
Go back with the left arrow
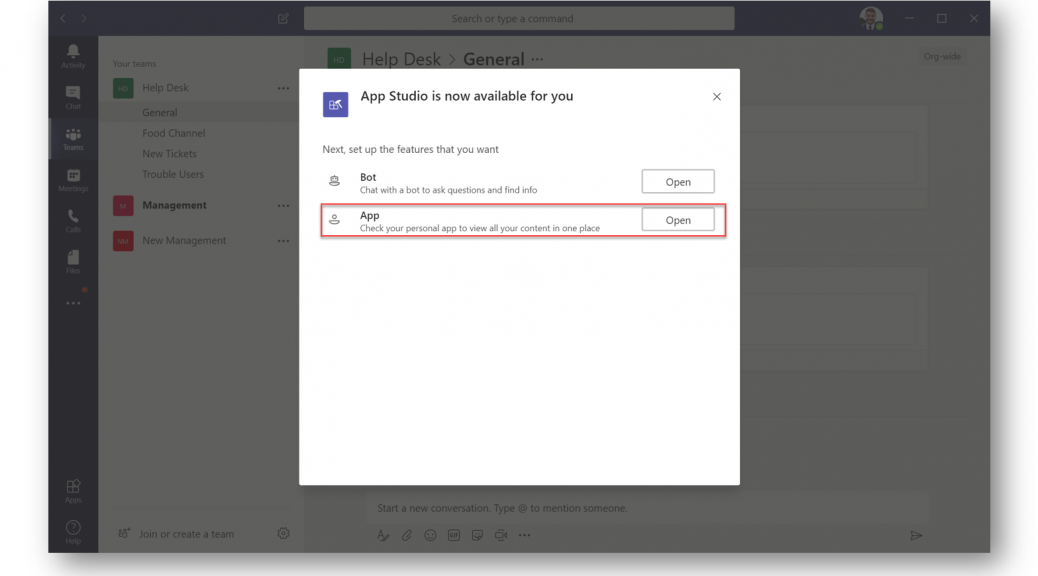pos(64,19)
